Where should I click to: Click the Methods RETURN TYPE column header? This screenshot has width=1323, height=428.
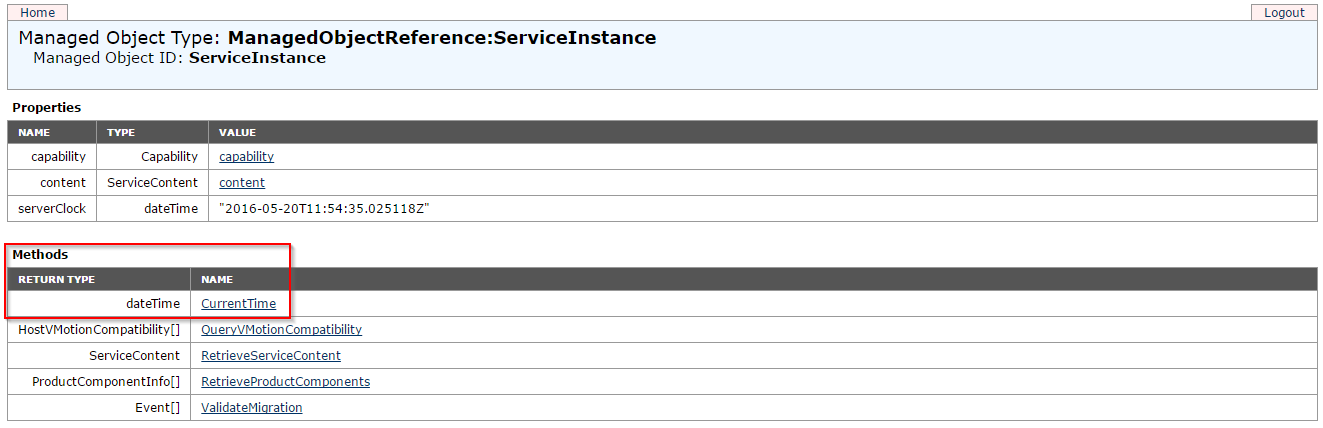(56, 280)
